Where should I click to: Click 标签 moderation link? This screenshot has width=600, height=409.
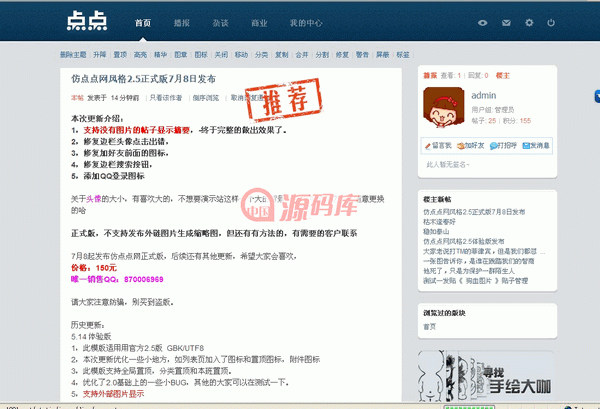403,55
